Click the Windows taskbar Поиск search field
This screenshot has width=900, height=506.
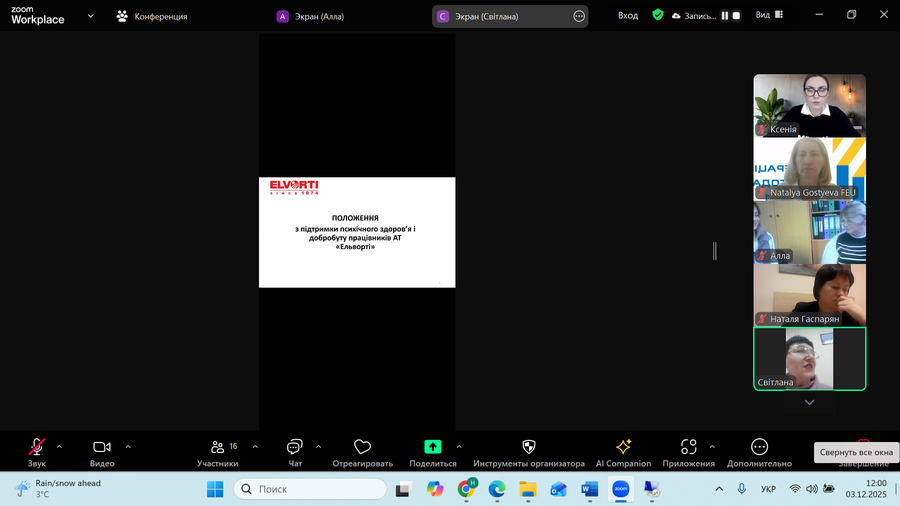(310, 489)
